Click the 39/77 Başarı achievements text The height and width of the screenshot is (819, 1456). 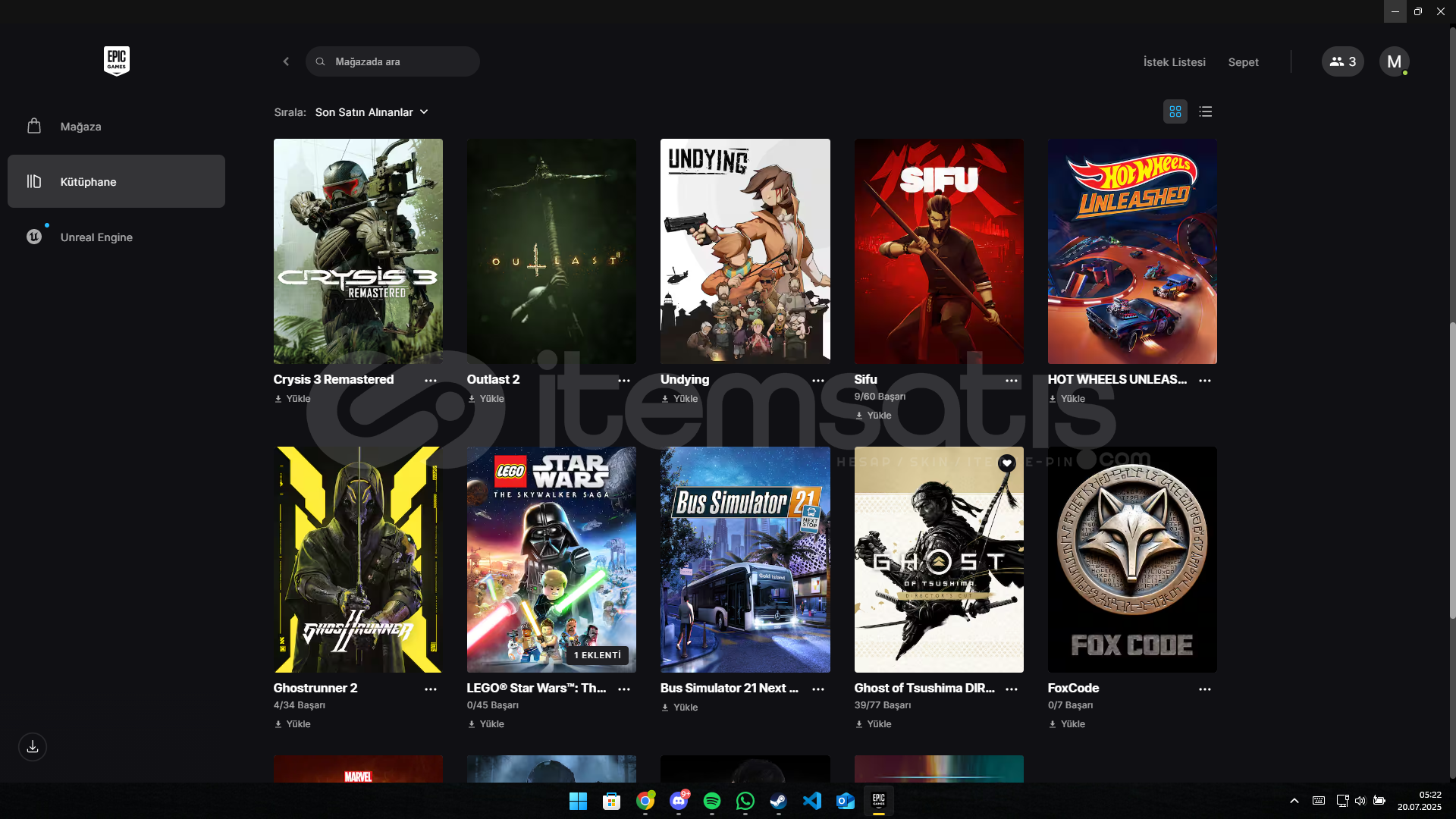point(883,705)
